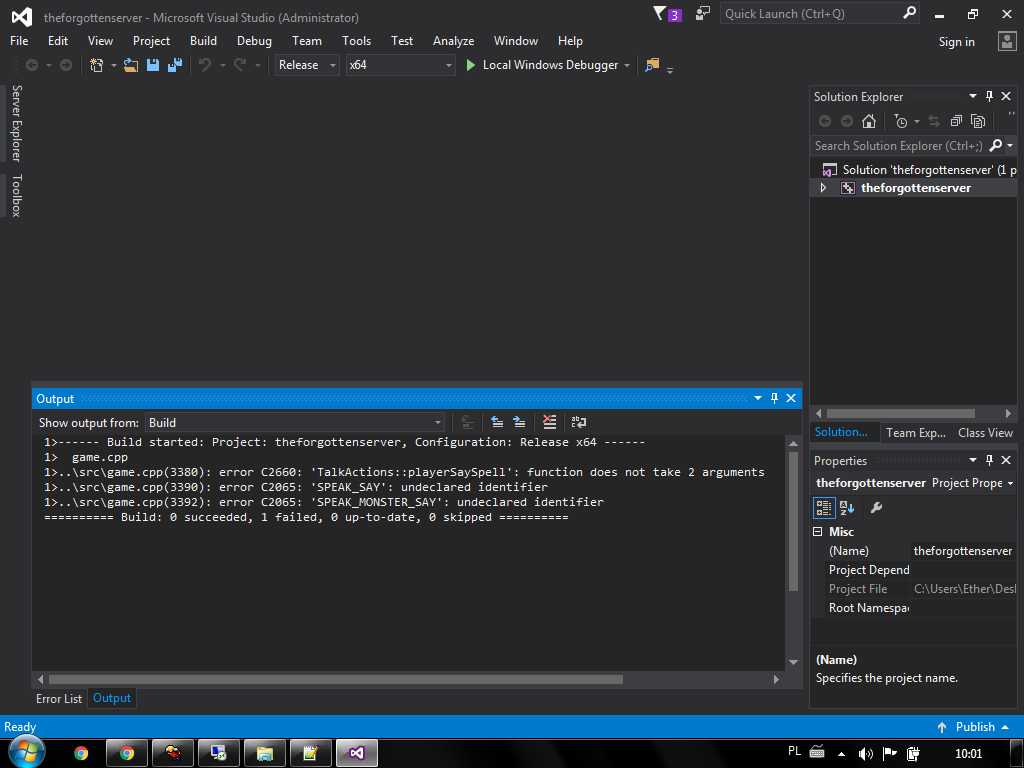Click the Find in Files toolbar icon
Viewport: 1024px width, 768px height.
point(652,65)
